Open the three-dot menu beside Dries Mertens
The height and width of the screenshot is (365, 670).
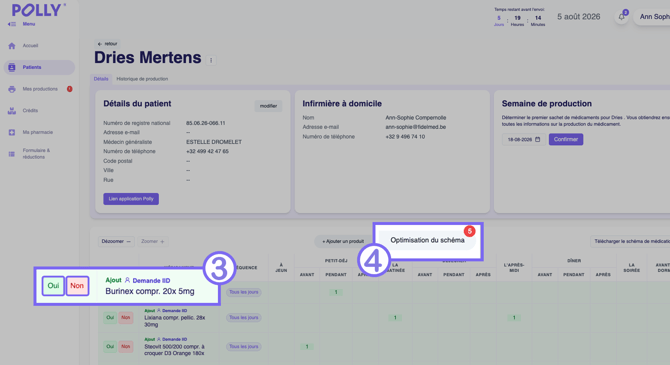click(x=211, y=60)
